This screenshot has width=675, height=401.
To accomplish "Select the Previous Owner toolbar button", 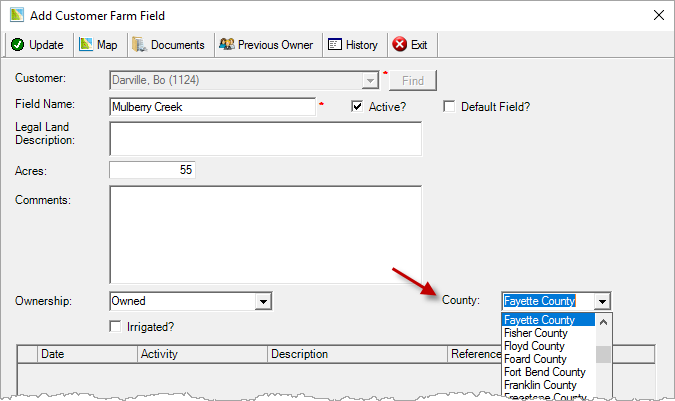I will [268, 45].
